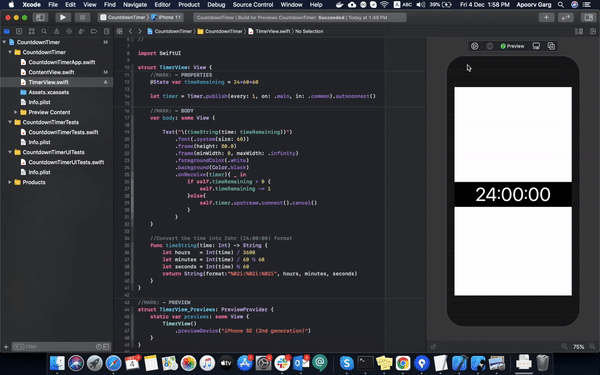Viewport: 600px width, 375px height.
Task: Run the app with the Play button
Action: 63,17
